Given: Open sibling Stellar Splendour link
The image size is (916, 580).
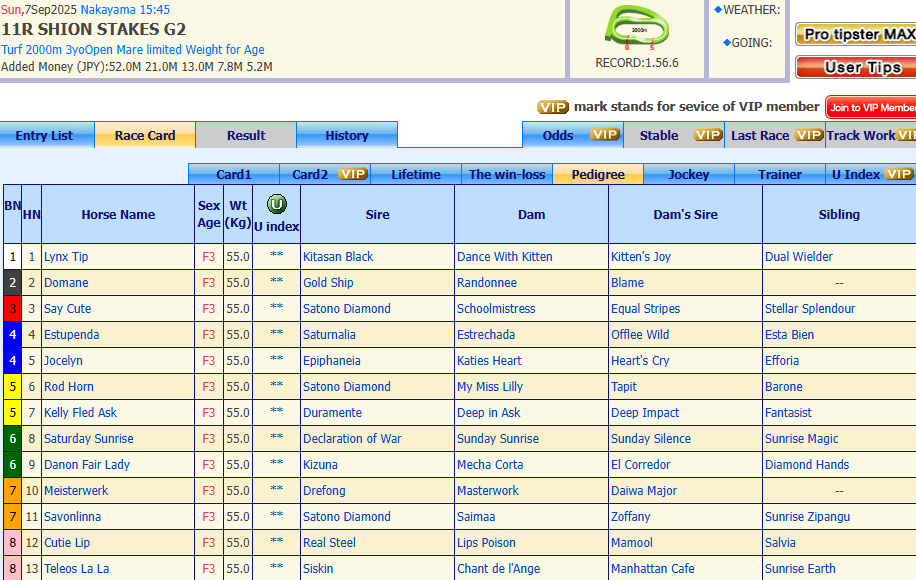Looking at the screenshot, I should (810, 308).
